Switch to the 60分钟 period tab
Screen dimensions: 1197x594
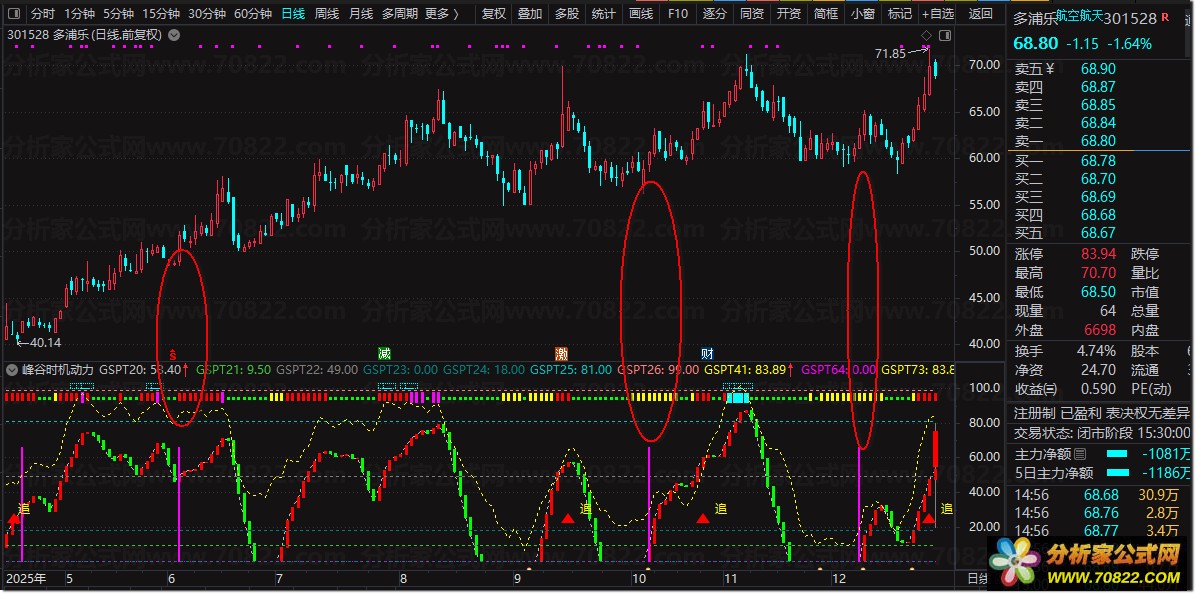tap(252, 14)
